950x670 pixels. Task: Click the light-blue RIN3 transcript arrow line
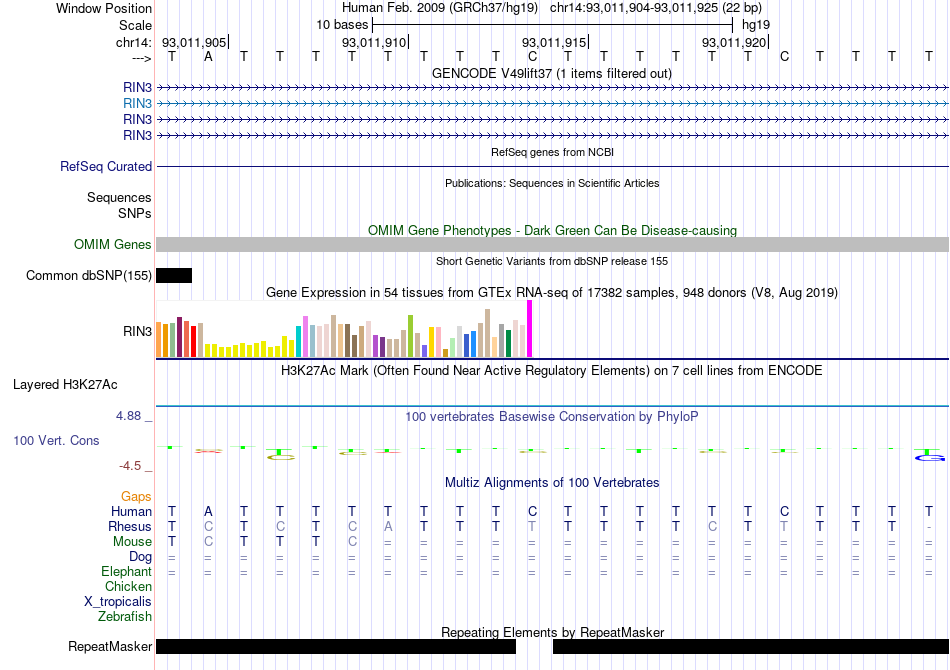click(x=552, y=104)
